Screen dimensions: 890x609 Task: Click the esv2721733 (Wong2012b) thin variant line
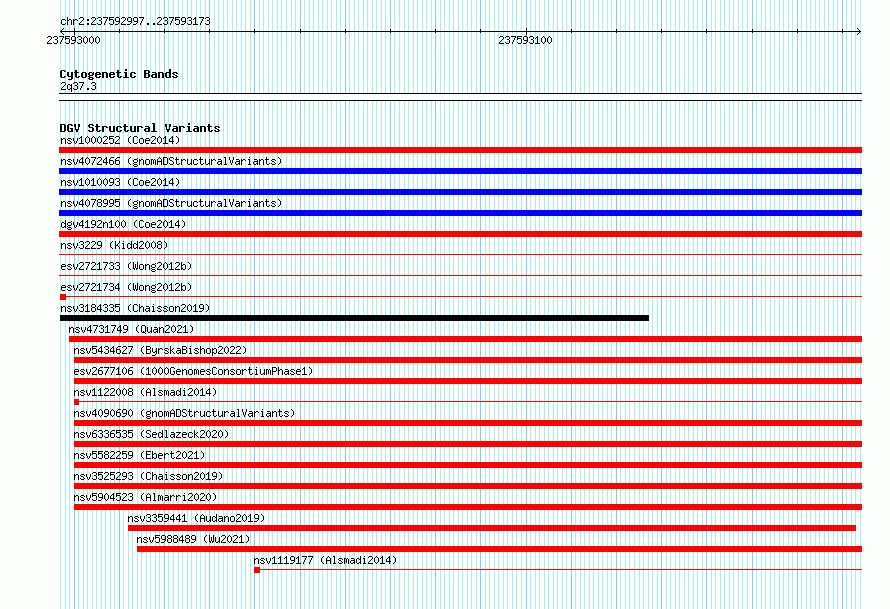click(x=460, y=275)
